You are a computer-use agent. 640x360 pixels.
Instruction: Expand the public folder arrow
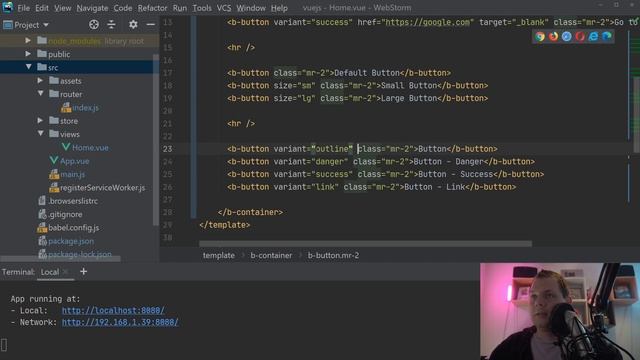click(28, 54)
